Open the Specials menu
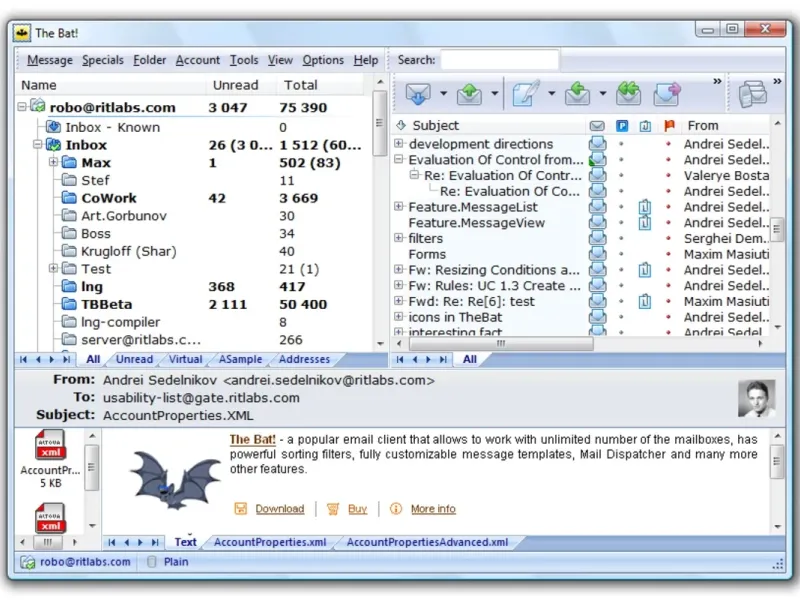Image resolution: width=800 pixels, height=600 pixels. 103,60
